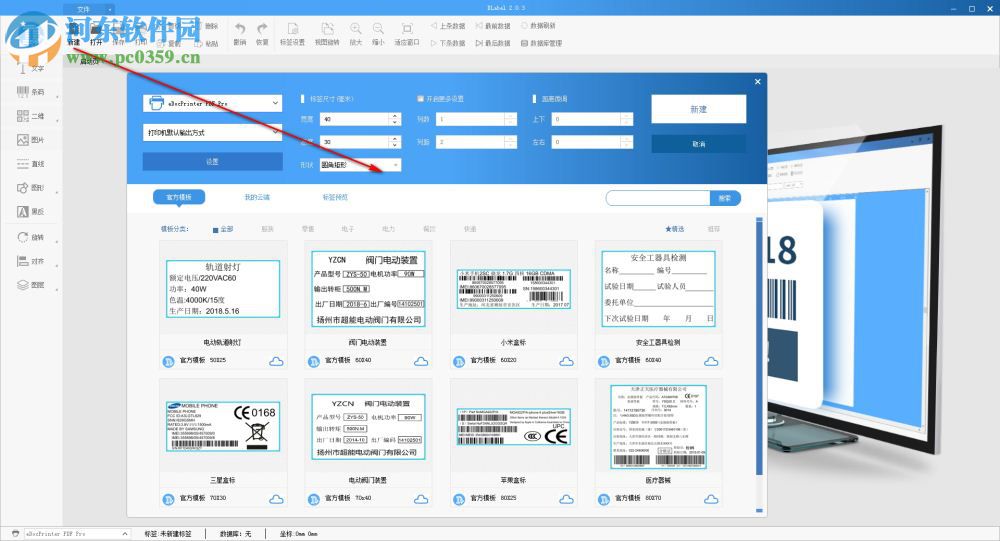Click the 精选 featured link
The height and width of the screenshot is (541, 1000).
click(675, 229)
